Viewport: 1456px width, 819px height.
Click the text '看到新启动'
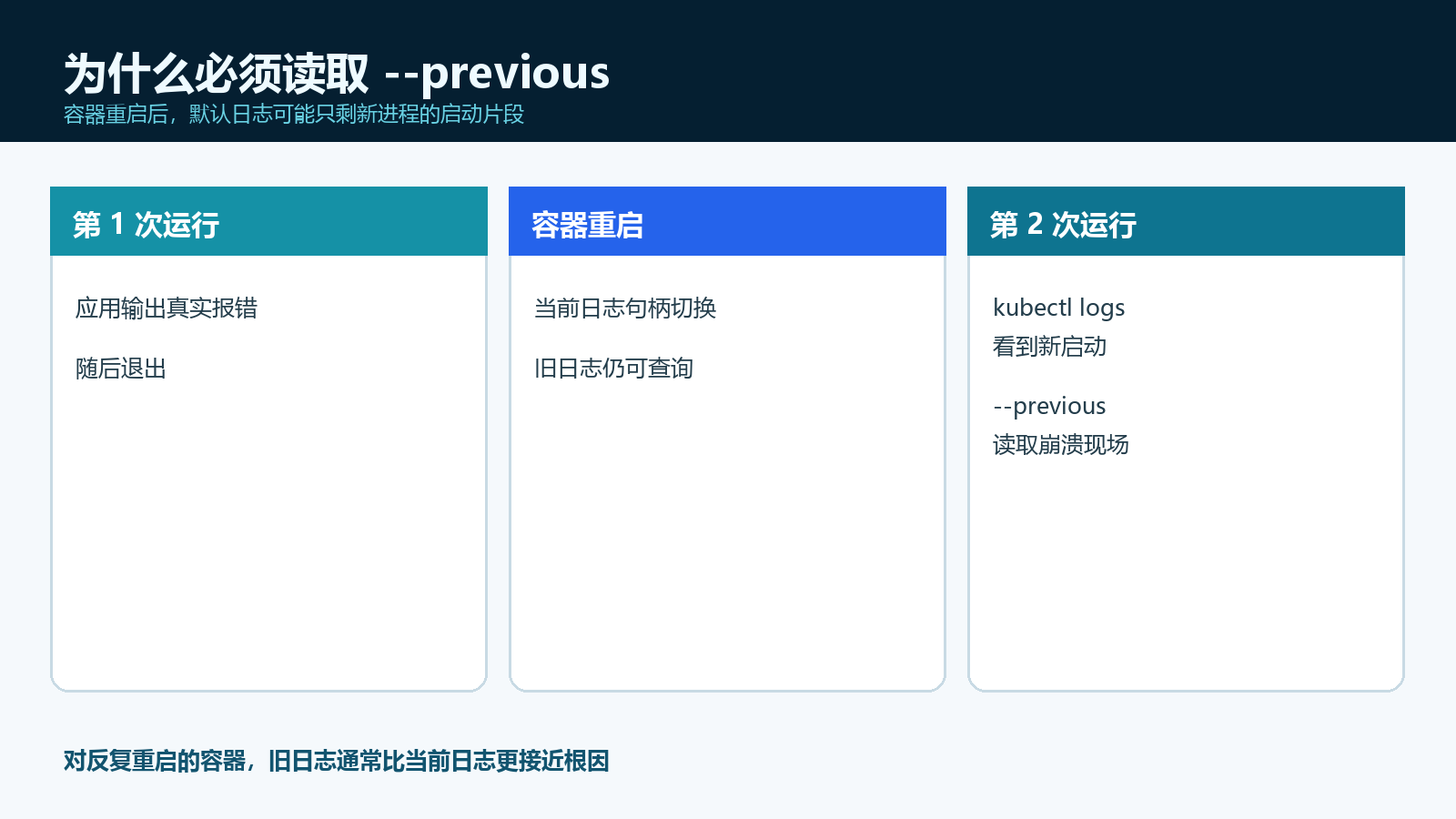point(1050,347)
